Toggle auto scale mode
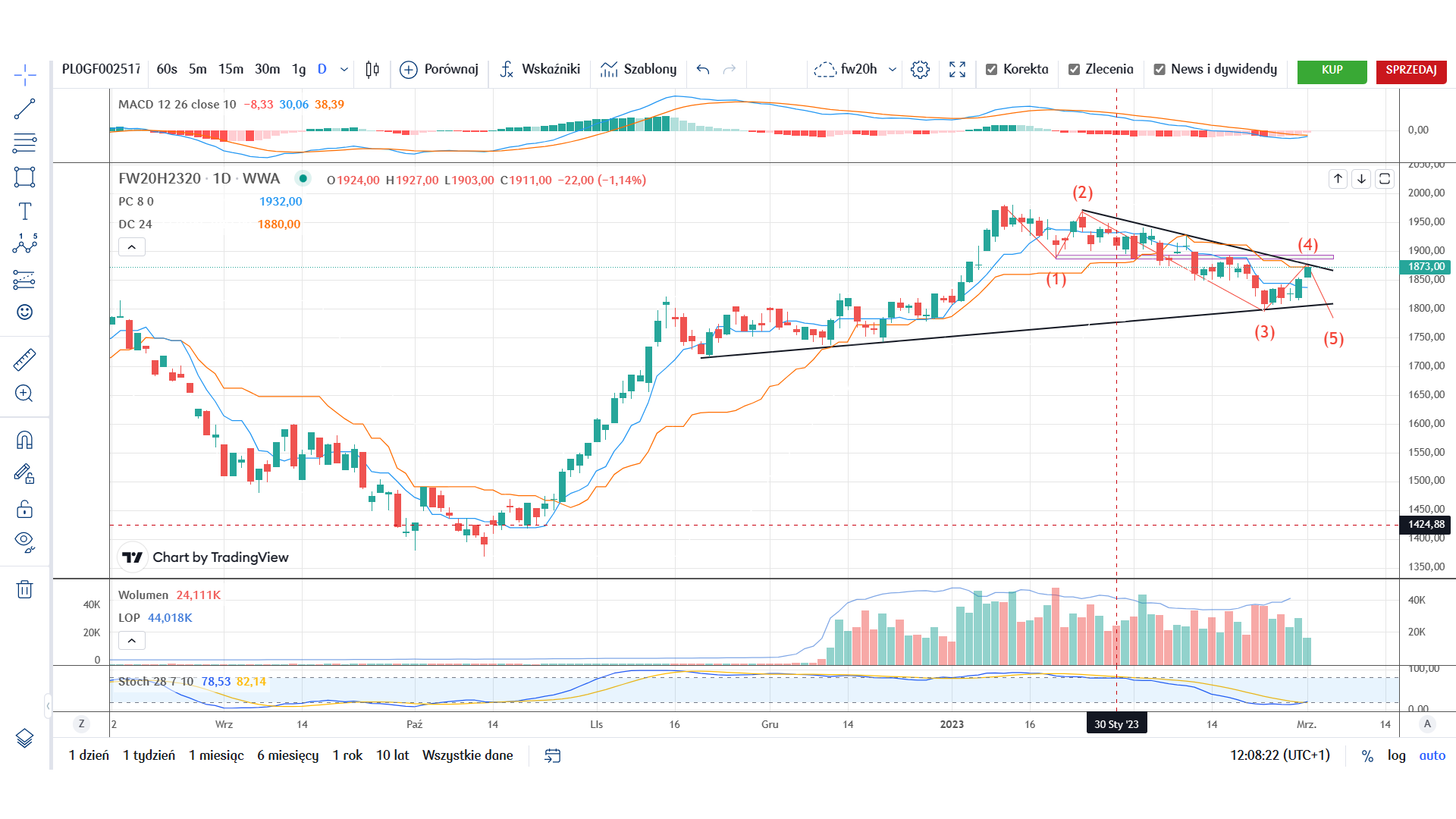Screen dimensions: 1456x819 (1432, 756)
